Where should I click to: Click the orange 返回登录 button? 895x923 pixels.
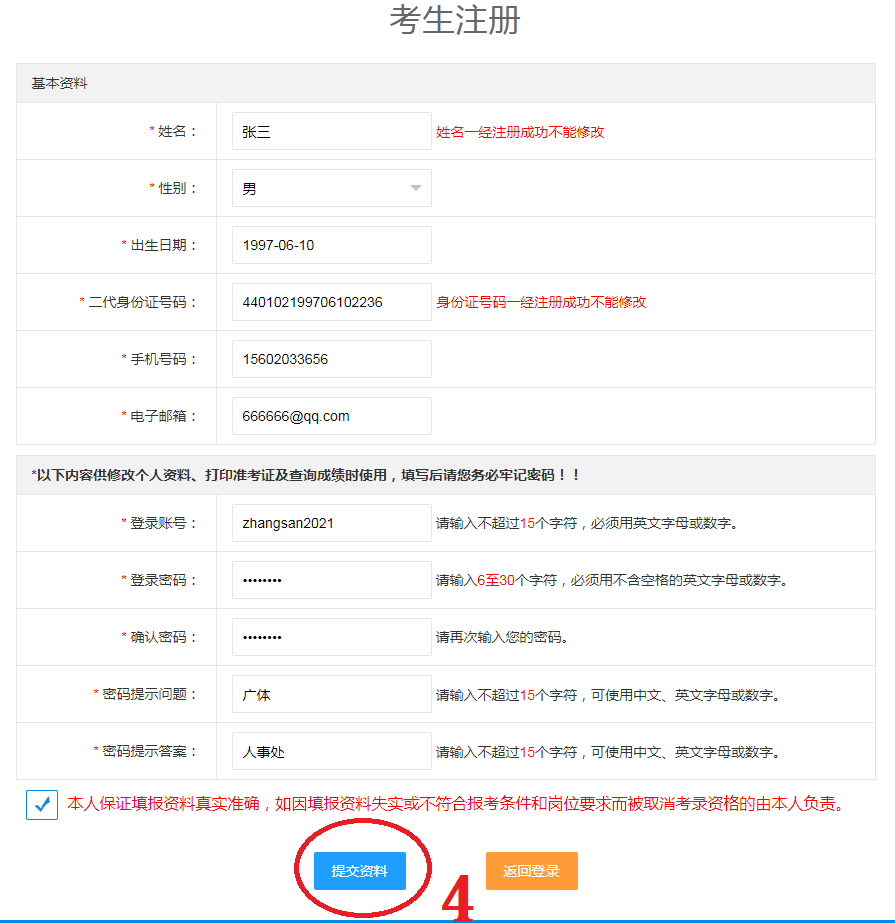531,871
